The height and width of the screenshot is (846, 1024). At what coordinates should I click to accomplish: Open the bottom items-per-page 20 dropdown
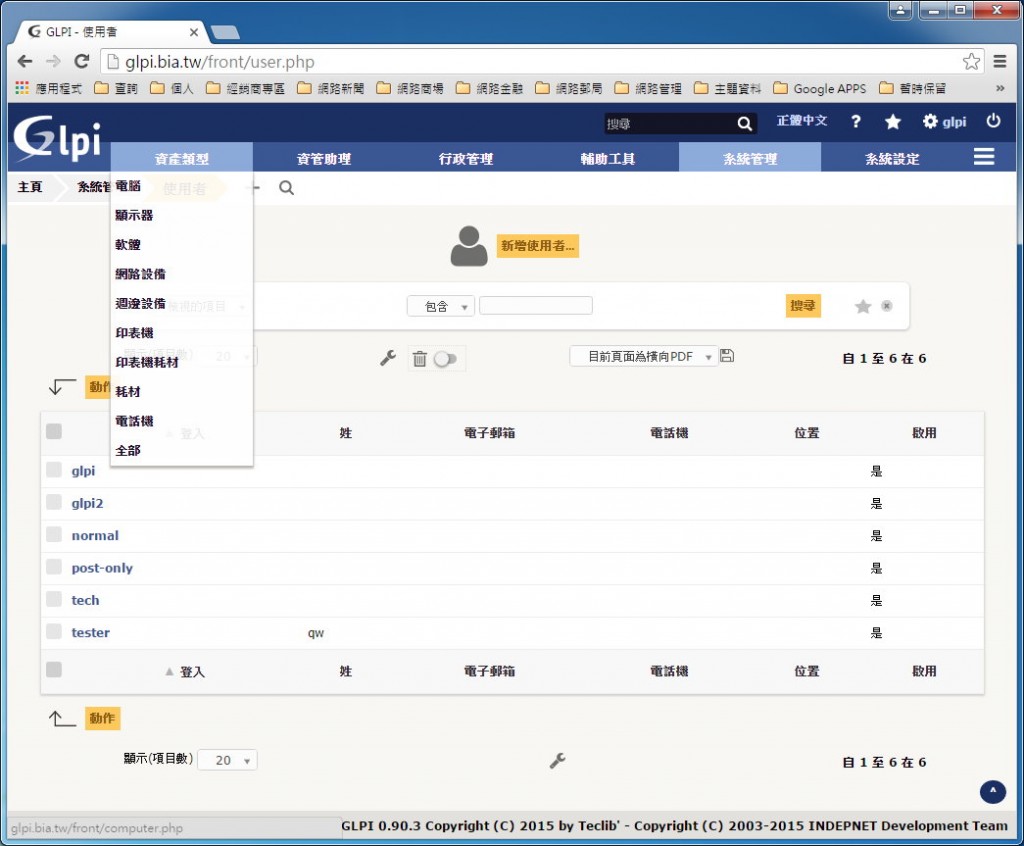tap(227, 760)
